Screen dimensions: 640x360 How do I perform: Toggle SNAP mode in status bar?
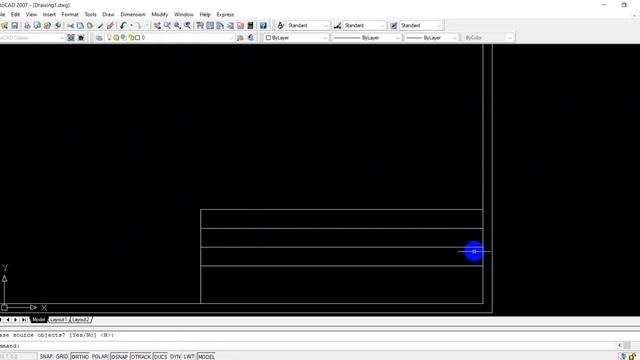pyautogui.click(x=46, y=356)
